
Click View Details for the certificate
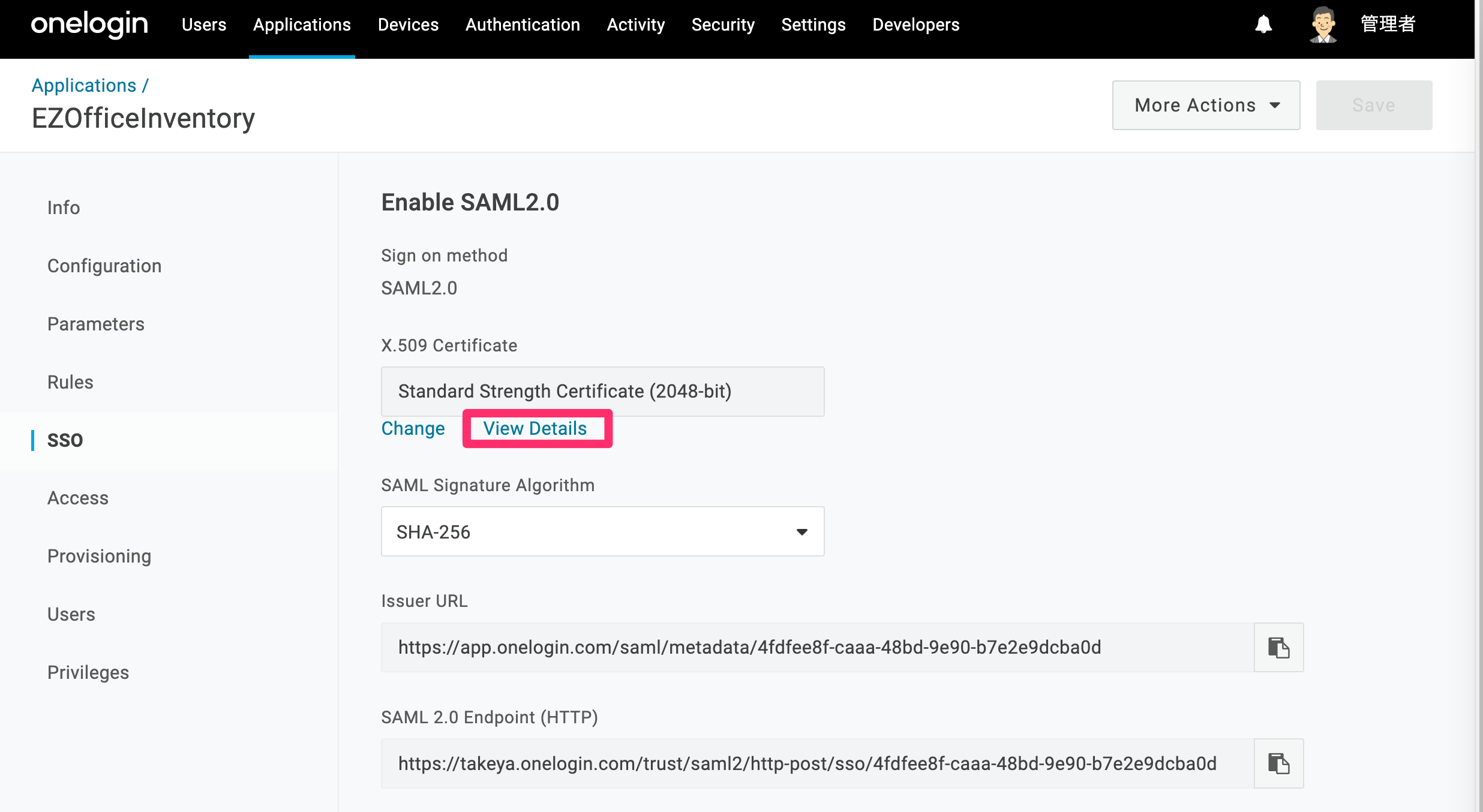535,428
